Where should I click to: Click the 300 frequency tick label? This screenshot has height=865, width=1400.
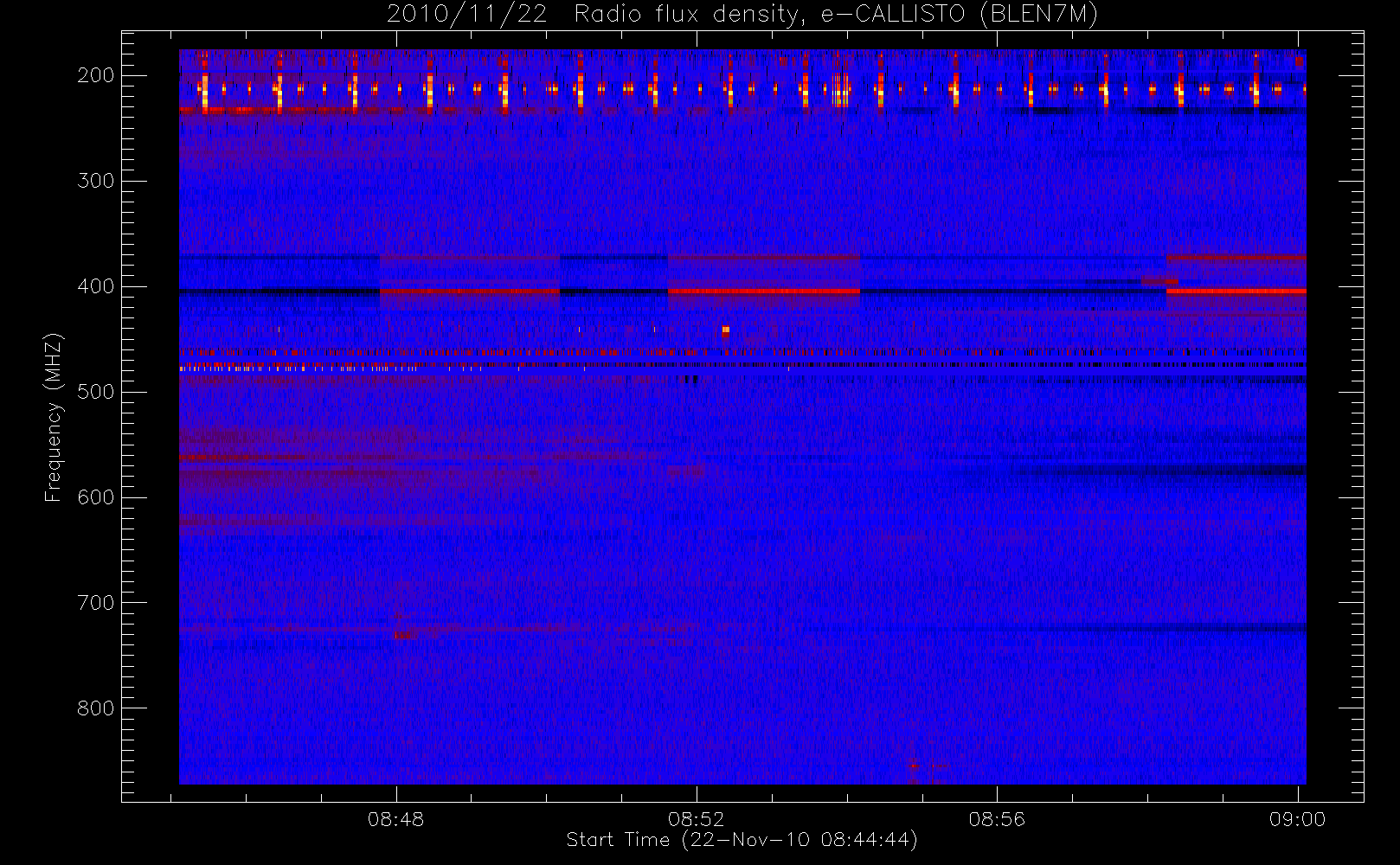click(96, 181)
